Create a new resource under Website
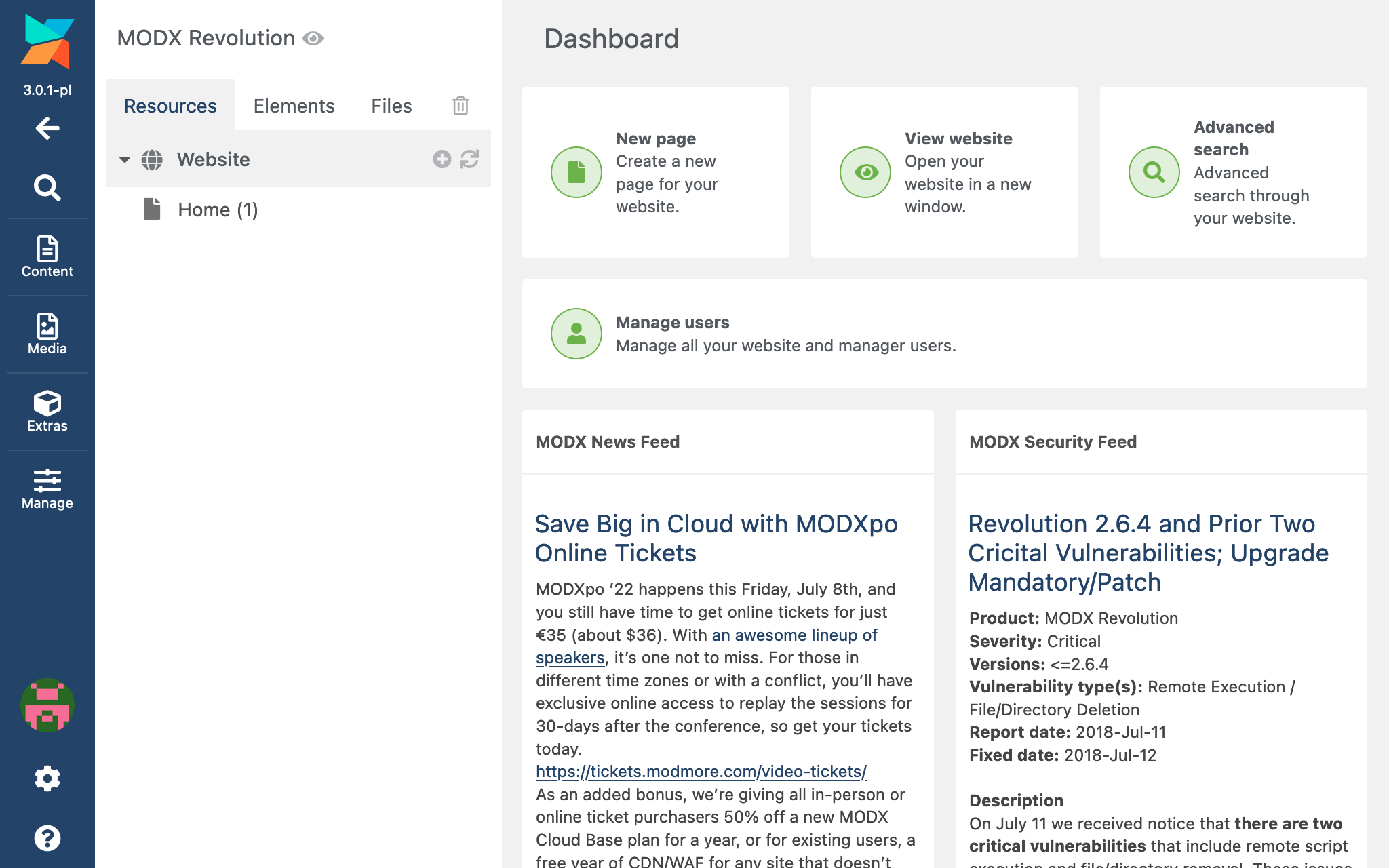Image resolution: width=1389 pixels, height=868 pixels. [x=442, y=159]
